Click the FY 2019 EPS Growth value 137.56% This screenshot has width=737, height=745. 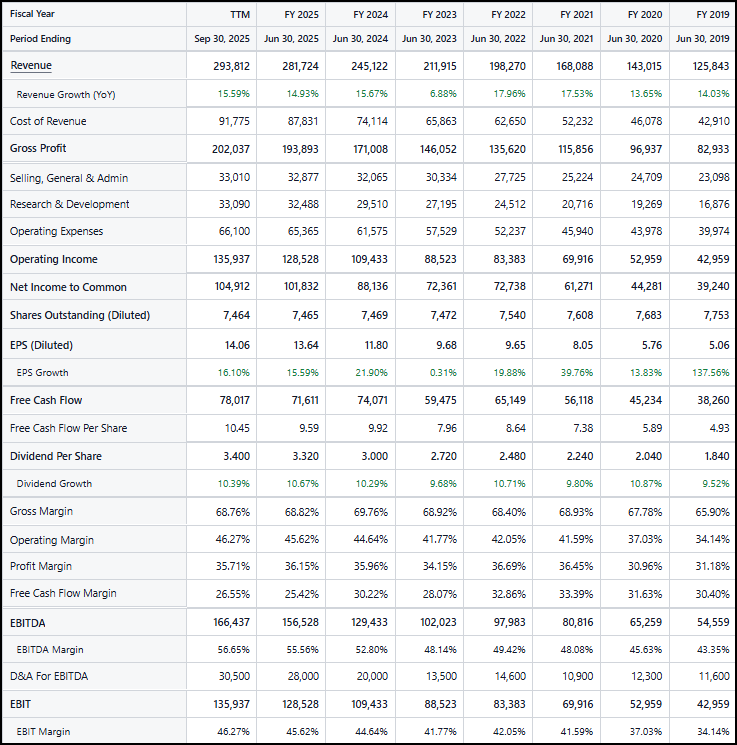click(709, 372)
